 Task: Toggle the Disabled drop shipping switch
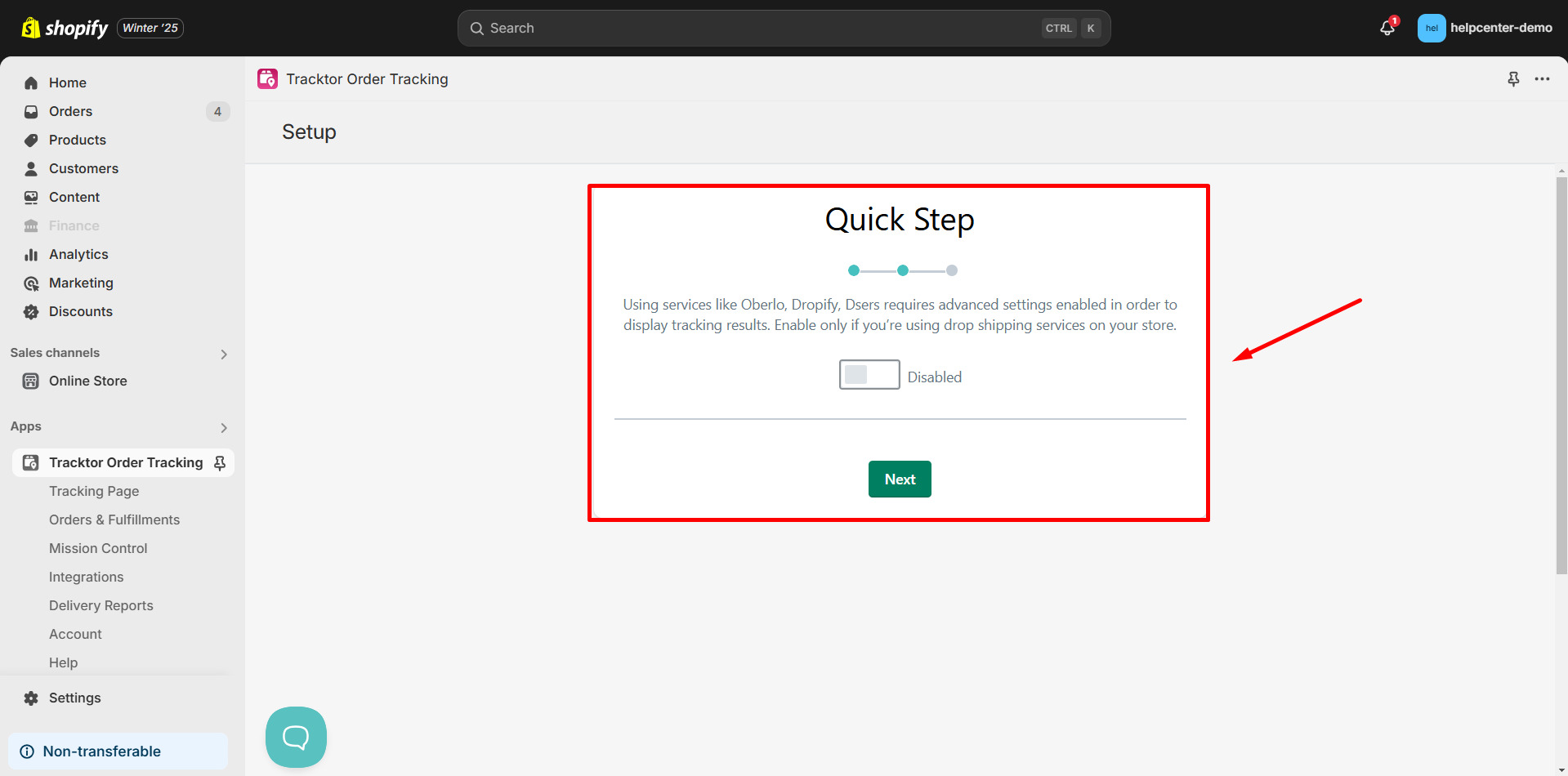click(x=869, y=374)
